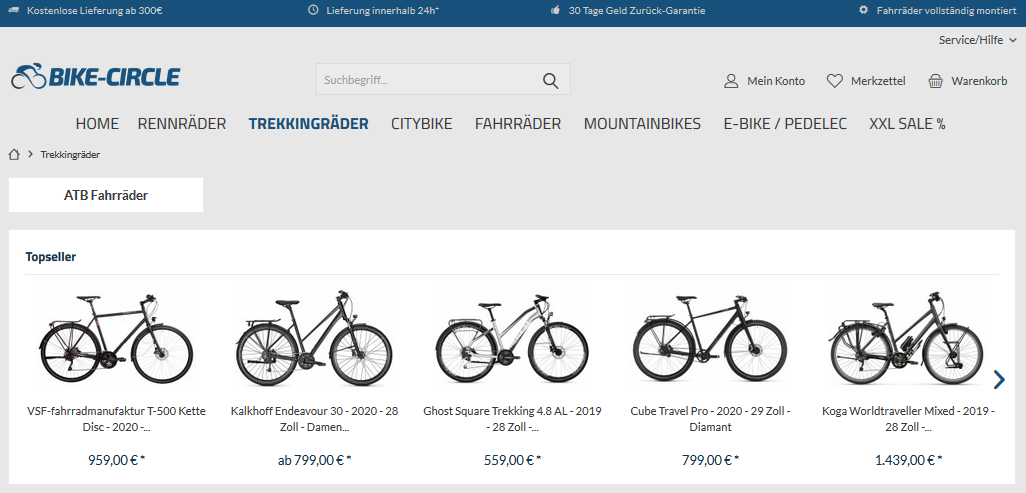
Task: Click the 1.439,00 € price
Action: (x=909, y=460)
